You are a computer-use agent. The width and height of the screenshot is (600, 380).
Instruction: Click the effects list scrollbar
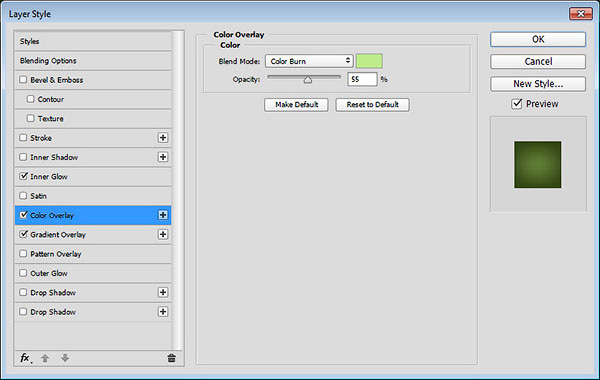[178, 190]
